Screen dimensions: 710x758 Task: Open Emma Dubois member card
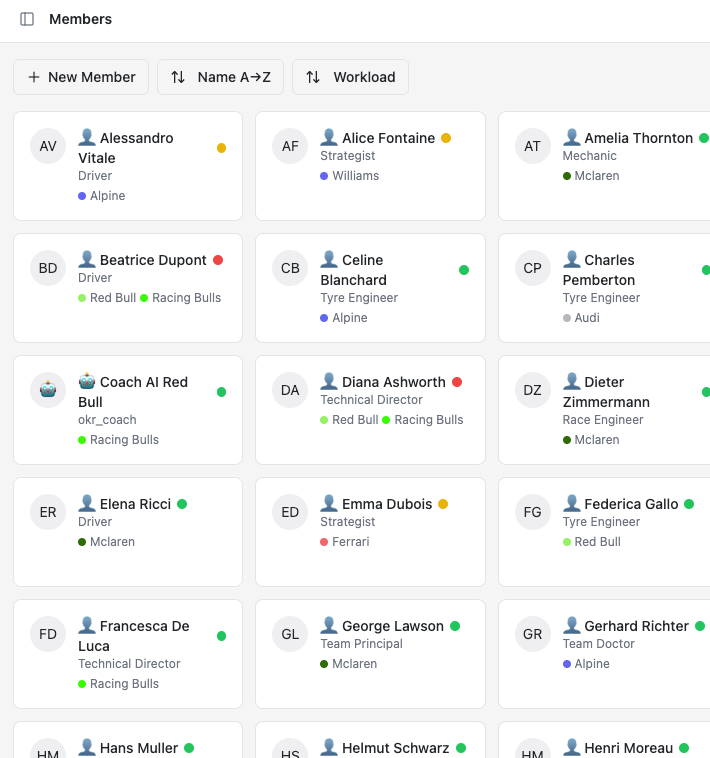click(x=370, y=532)
